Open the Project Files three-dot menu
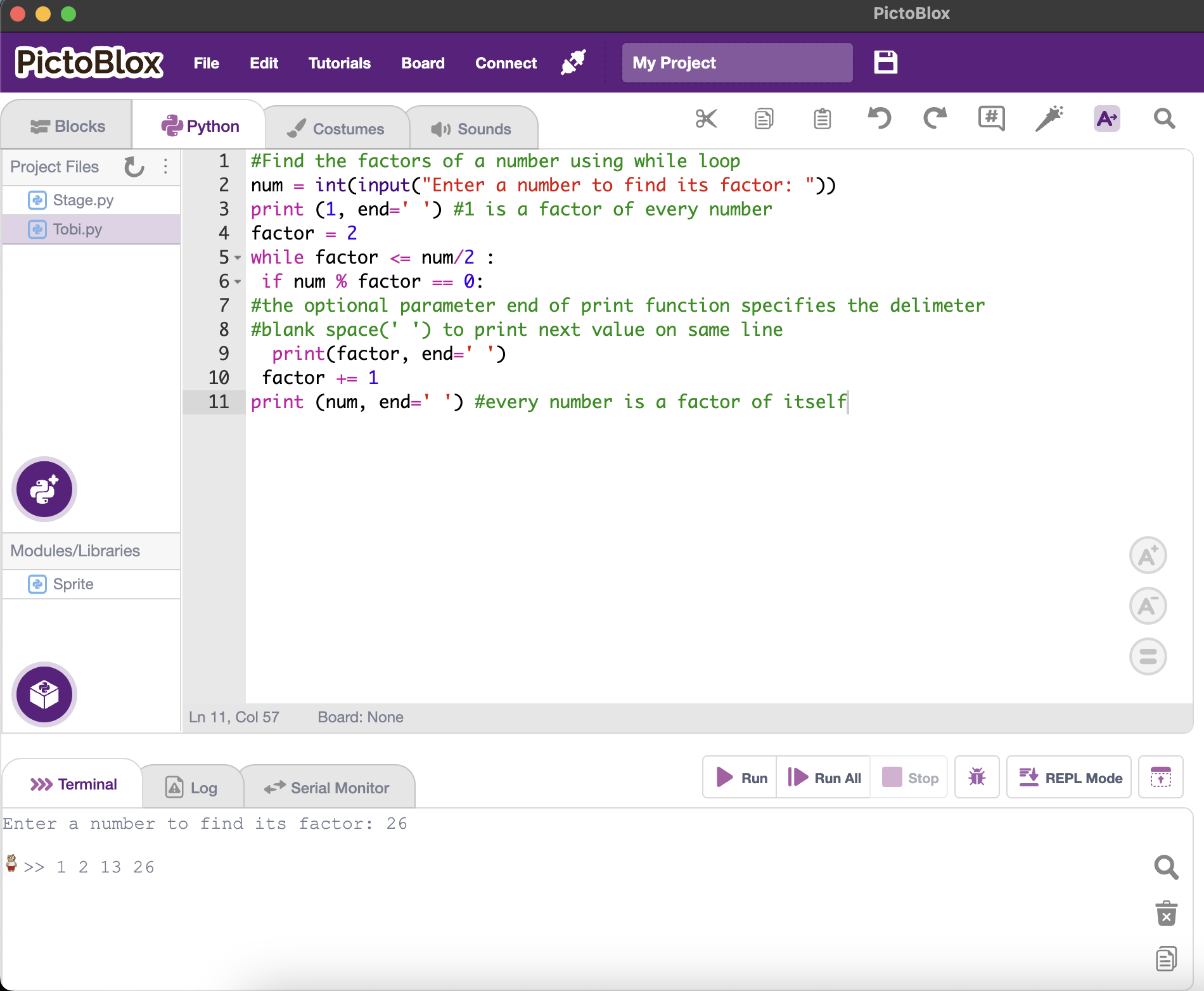The image size is (1204, 991). point(165,167)
